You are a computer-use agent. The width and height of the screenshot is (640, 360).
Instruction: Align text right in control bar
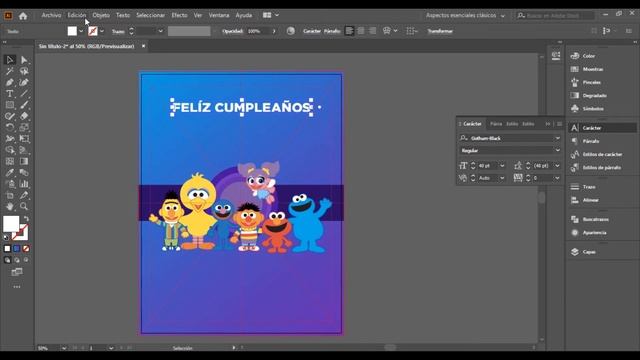tap(372, 31)
